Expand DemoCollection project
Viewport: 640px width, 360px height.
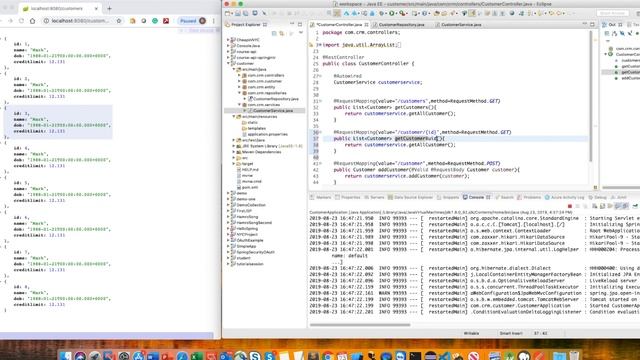click(228, 205)
